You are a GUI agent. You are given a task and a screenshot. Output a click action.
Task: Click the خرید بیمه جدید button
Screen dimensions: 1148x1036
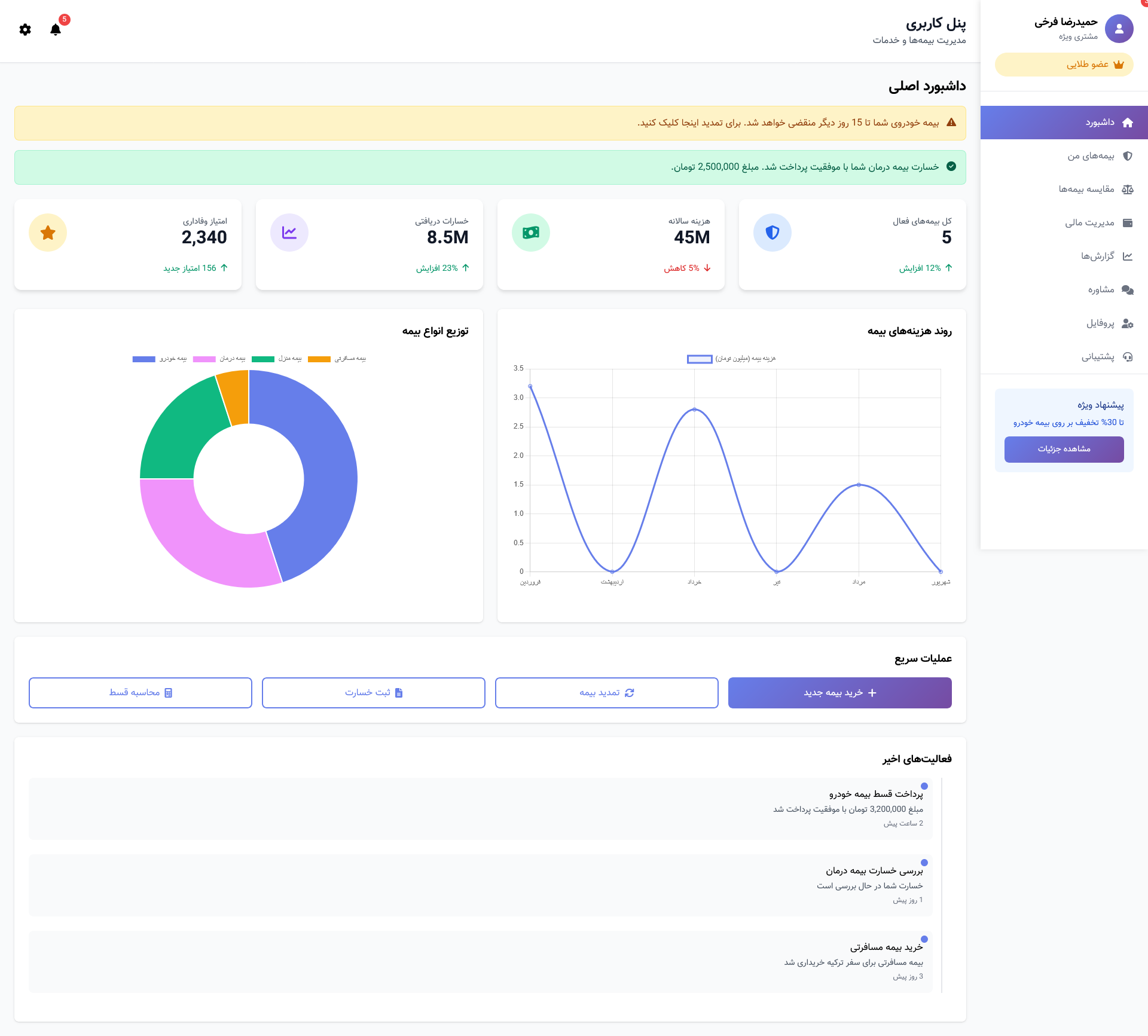839,692
